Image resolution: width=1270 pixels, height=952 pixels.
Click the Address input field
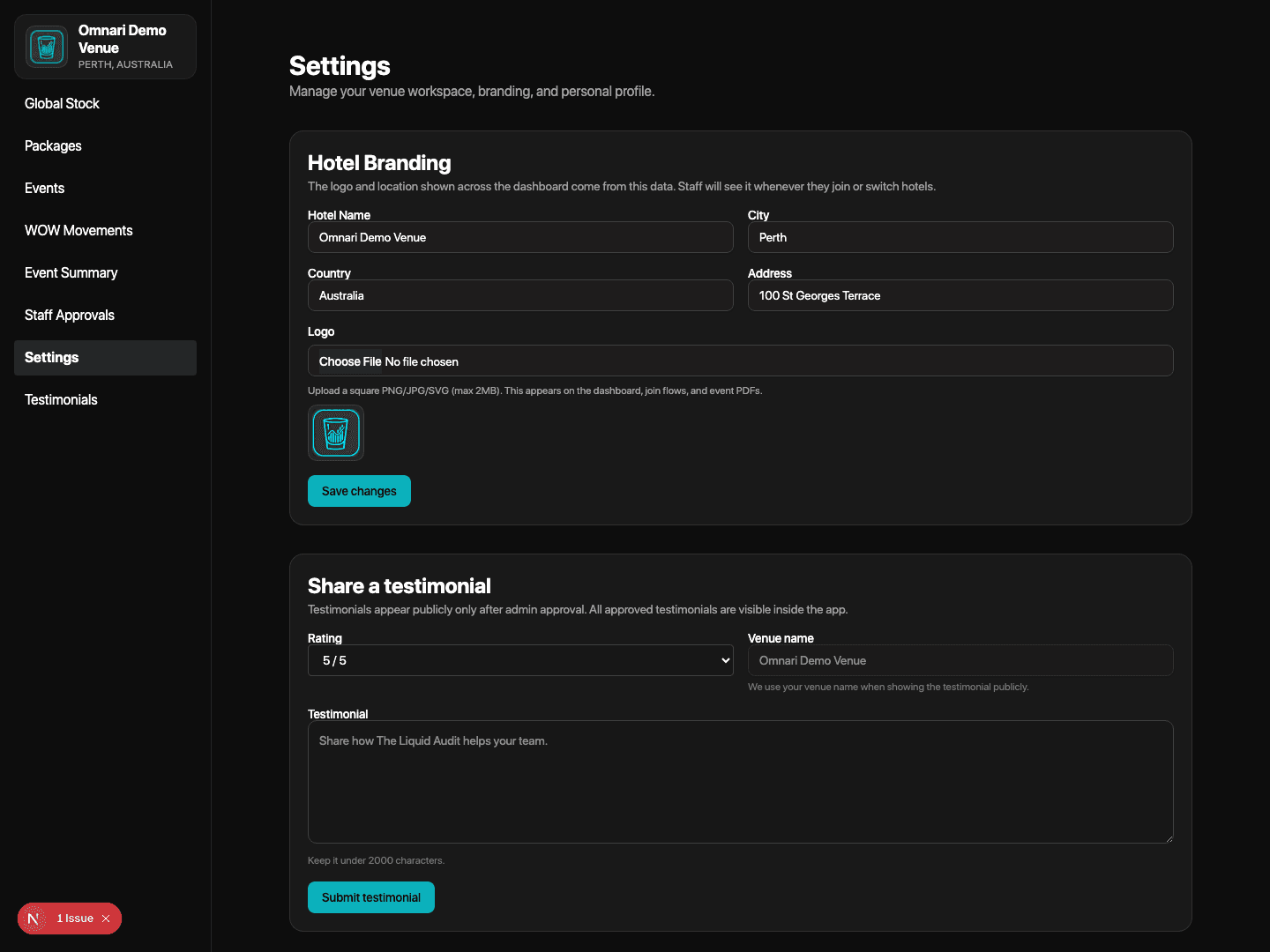960,295
